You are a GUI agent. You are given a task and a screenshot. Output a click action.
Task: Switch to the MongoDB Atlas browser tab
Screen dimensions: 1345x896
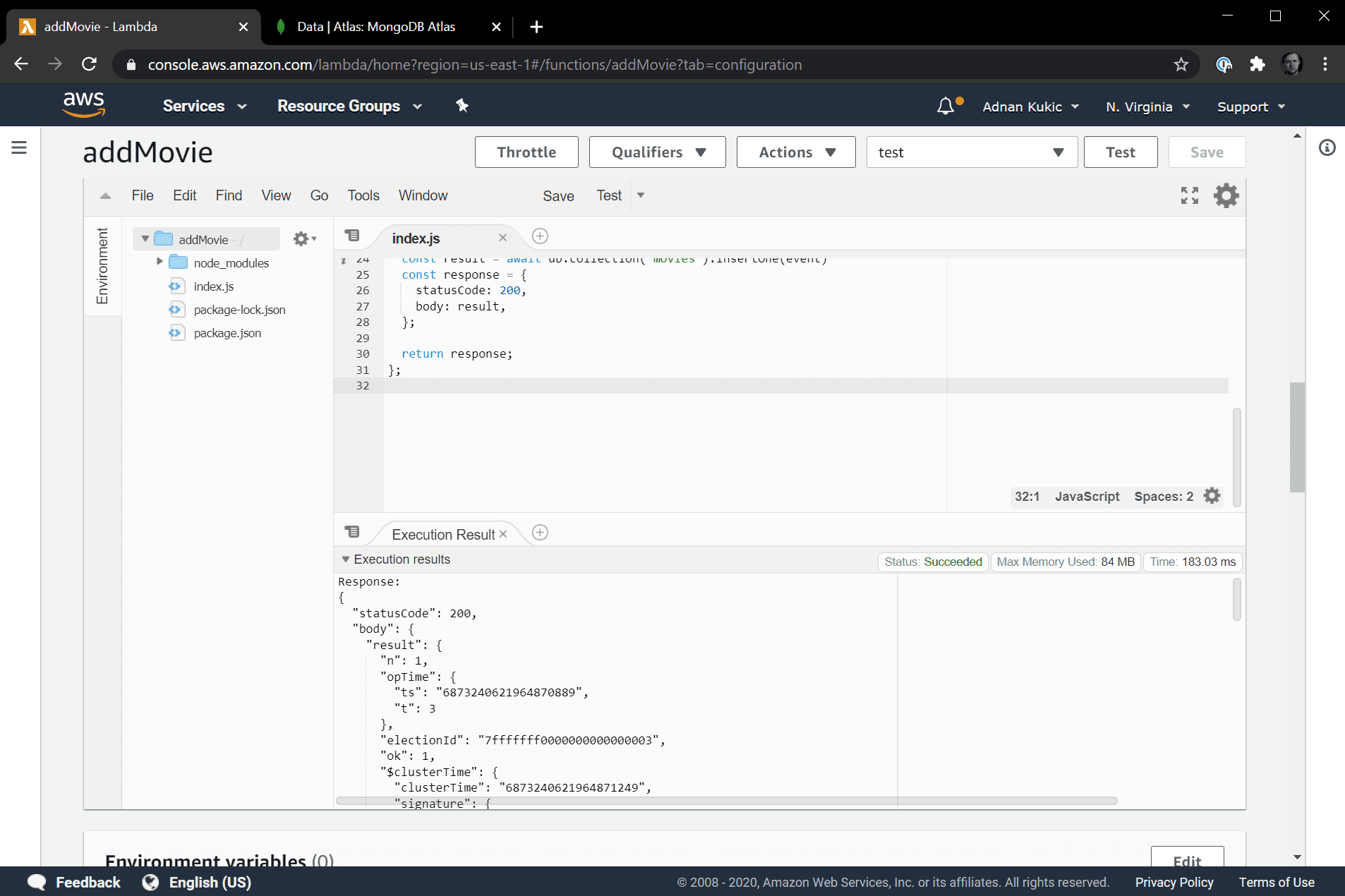coord(375,27)
